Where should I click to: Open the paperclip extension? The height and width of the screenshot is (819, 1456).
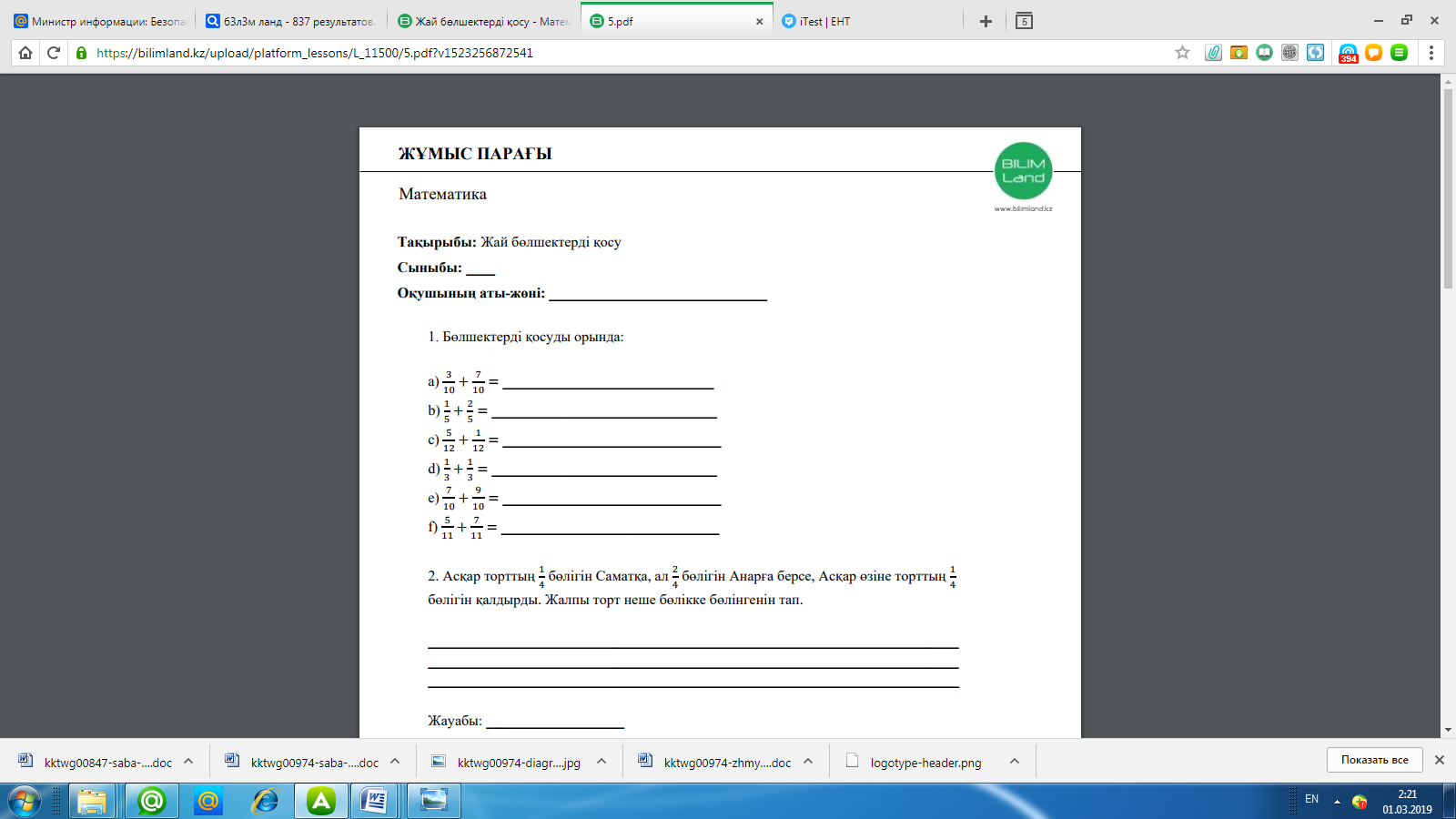(x=1213, y=53)
